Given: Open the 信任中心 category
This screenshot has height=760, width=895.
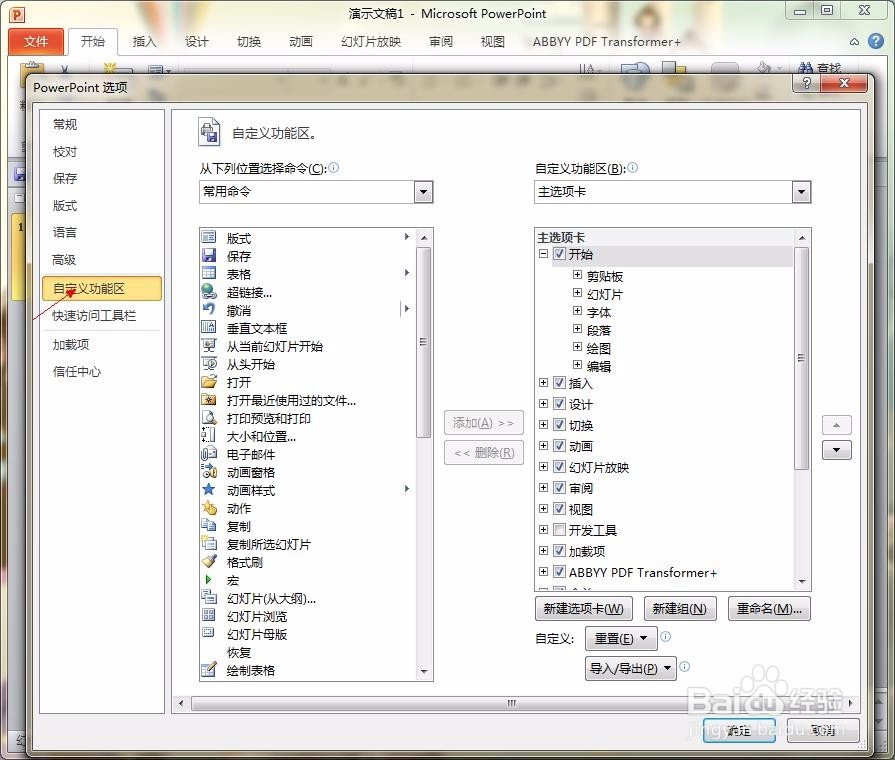Looking at the screenshot, I should pos(77,372).
